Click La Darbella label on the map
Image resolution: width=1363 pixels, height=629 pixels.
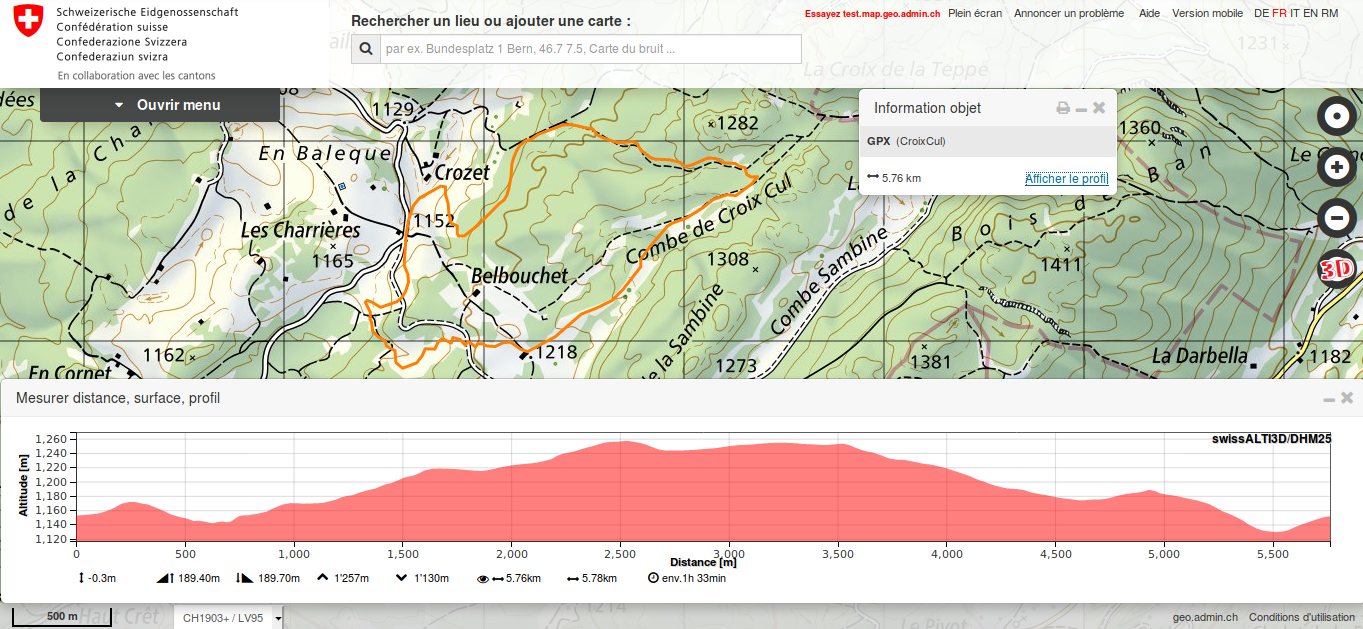coord(1200,355)
